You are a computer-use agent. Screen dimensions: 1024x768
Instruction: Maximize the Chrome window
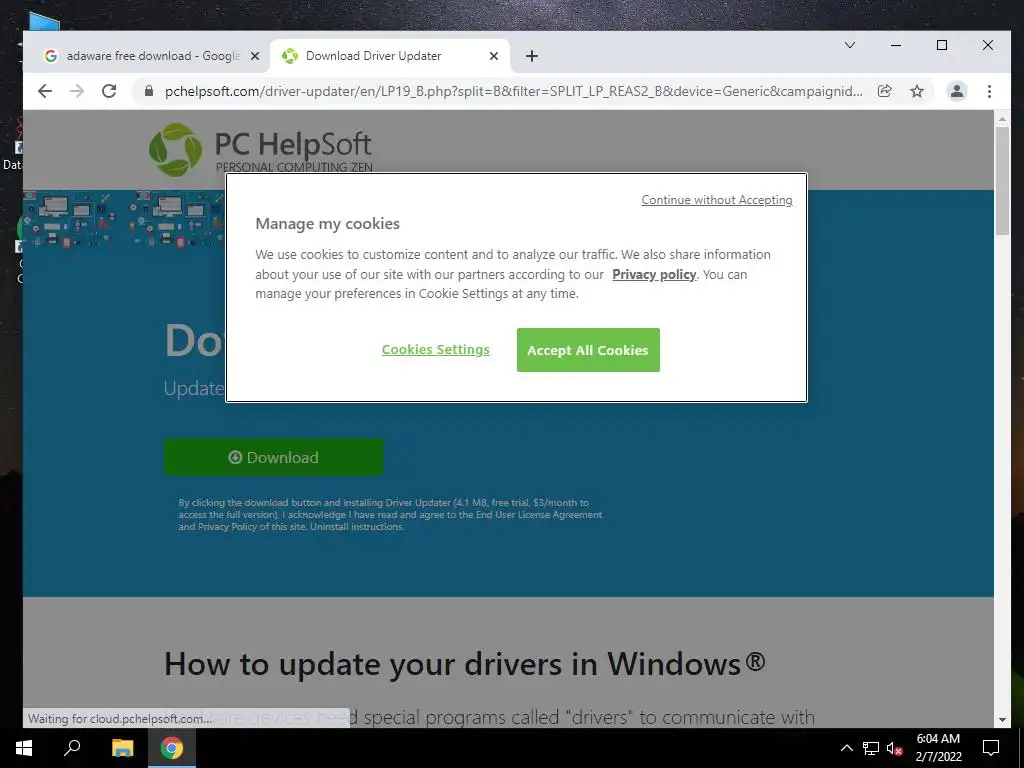coord(942,45)
